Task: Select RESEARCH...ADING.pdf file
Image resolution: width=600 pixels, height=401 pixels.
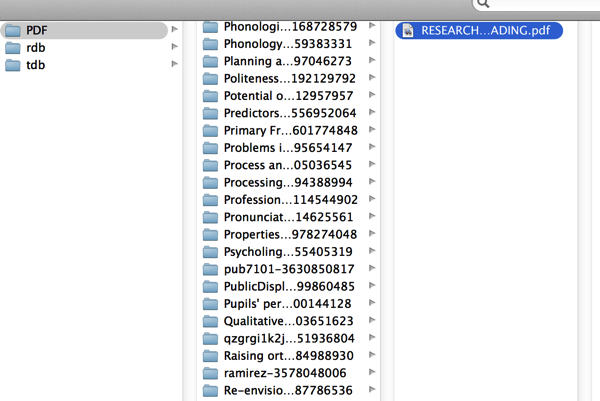Action: coord(479,30)
